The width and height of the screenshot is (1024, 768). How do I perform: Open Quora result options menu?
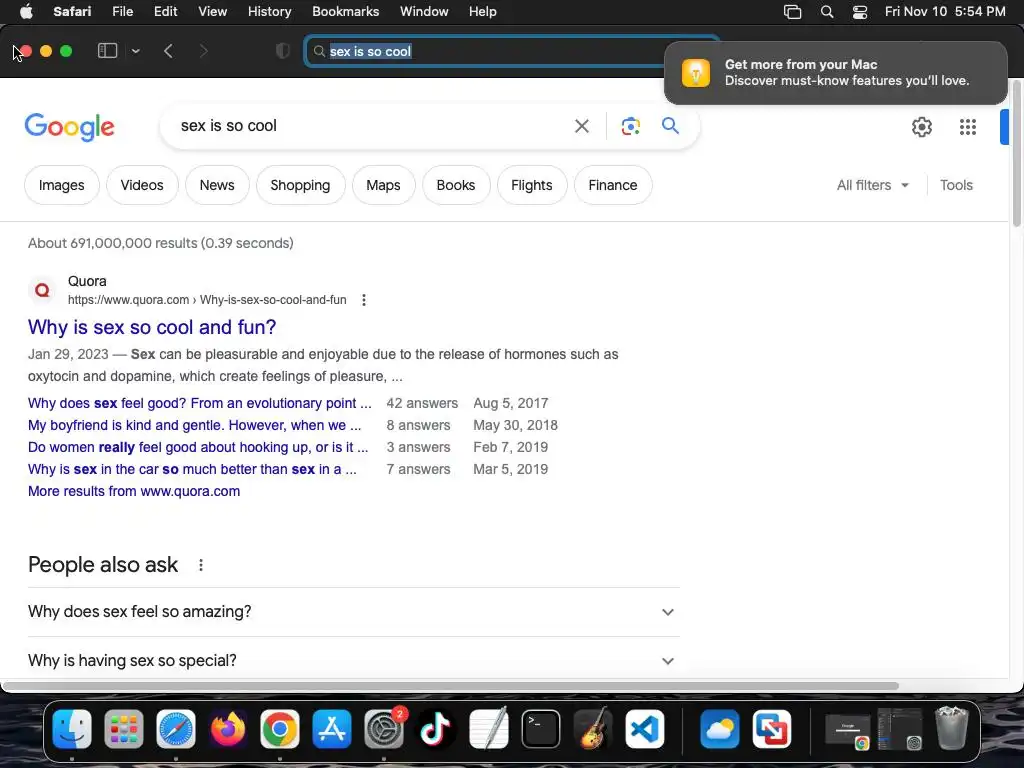[x=364, y=300]
